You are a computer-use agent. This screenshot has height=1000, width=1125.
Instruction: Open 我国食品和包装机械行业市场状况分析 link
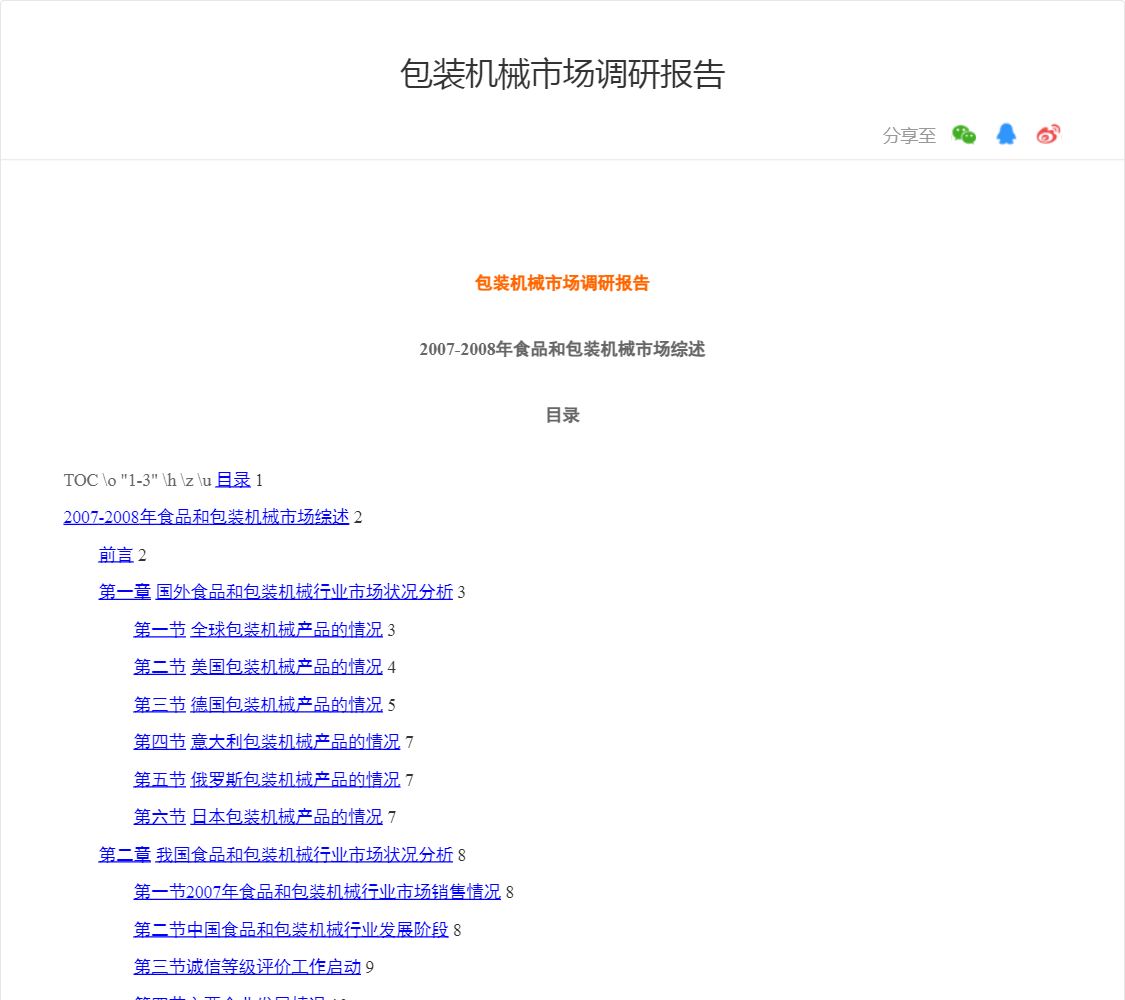pyautogui.click(x=304, y=855)
